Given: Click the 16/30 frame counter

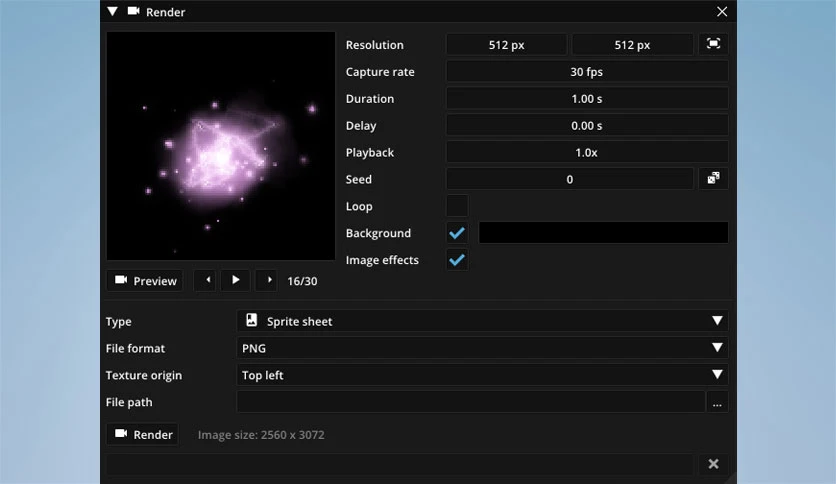Looking at the screenshot, I should [x=302, y=281].
